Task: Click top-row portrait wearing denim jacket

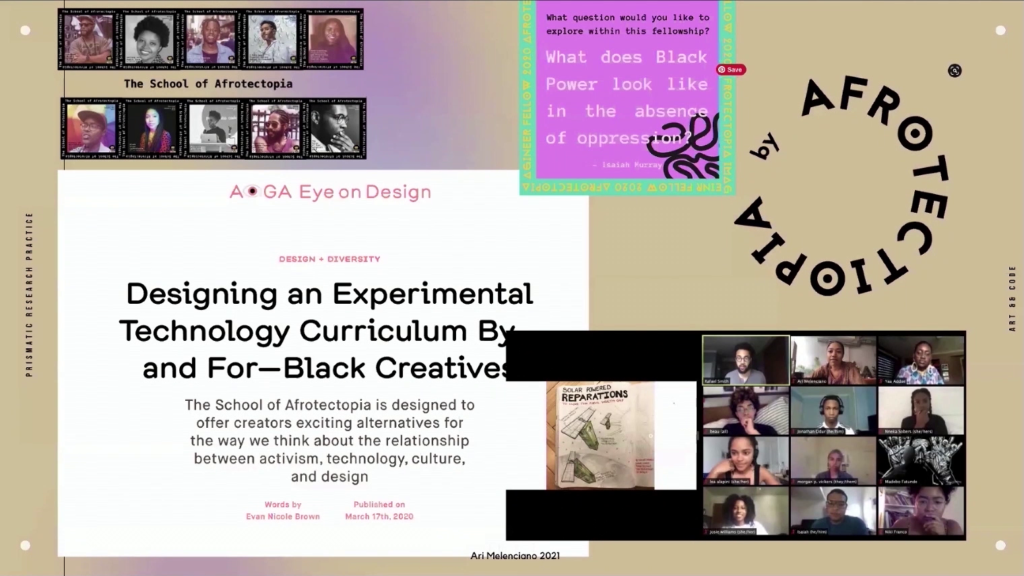Action: pos(210,39)
